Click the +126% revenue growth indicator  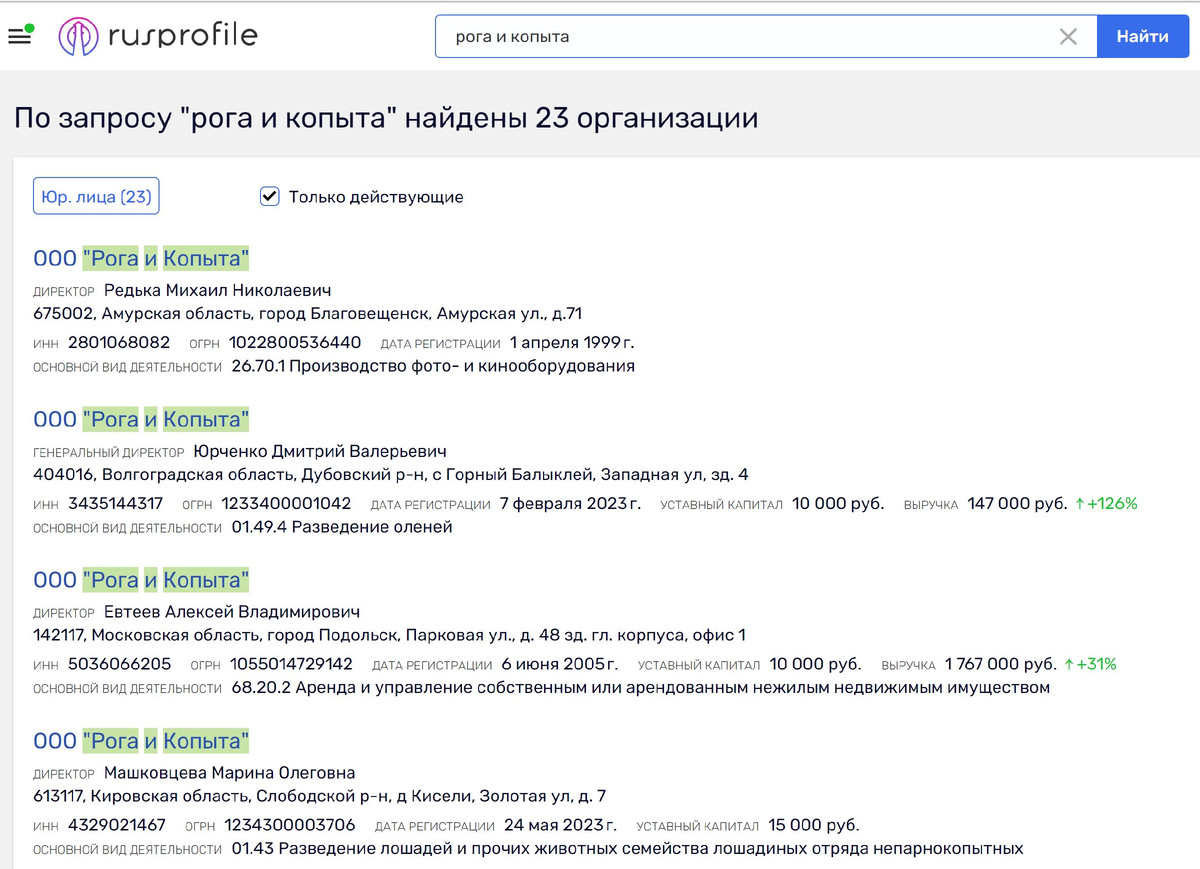coord(1106,503)
